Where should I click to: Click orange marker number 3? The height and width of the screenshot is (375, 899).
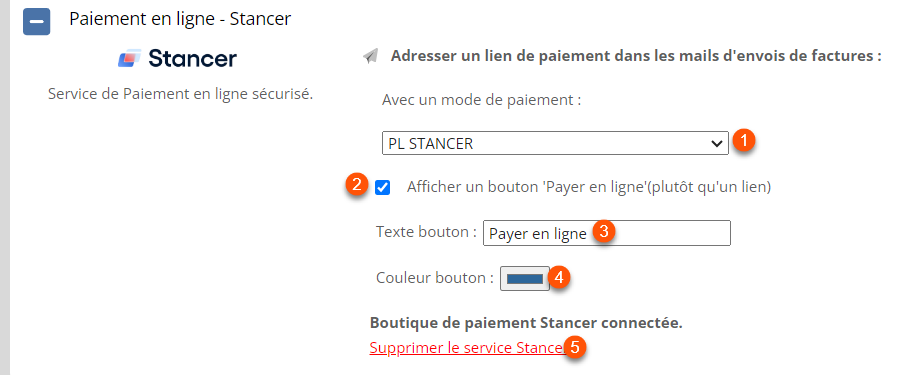(x=604, y=232)
